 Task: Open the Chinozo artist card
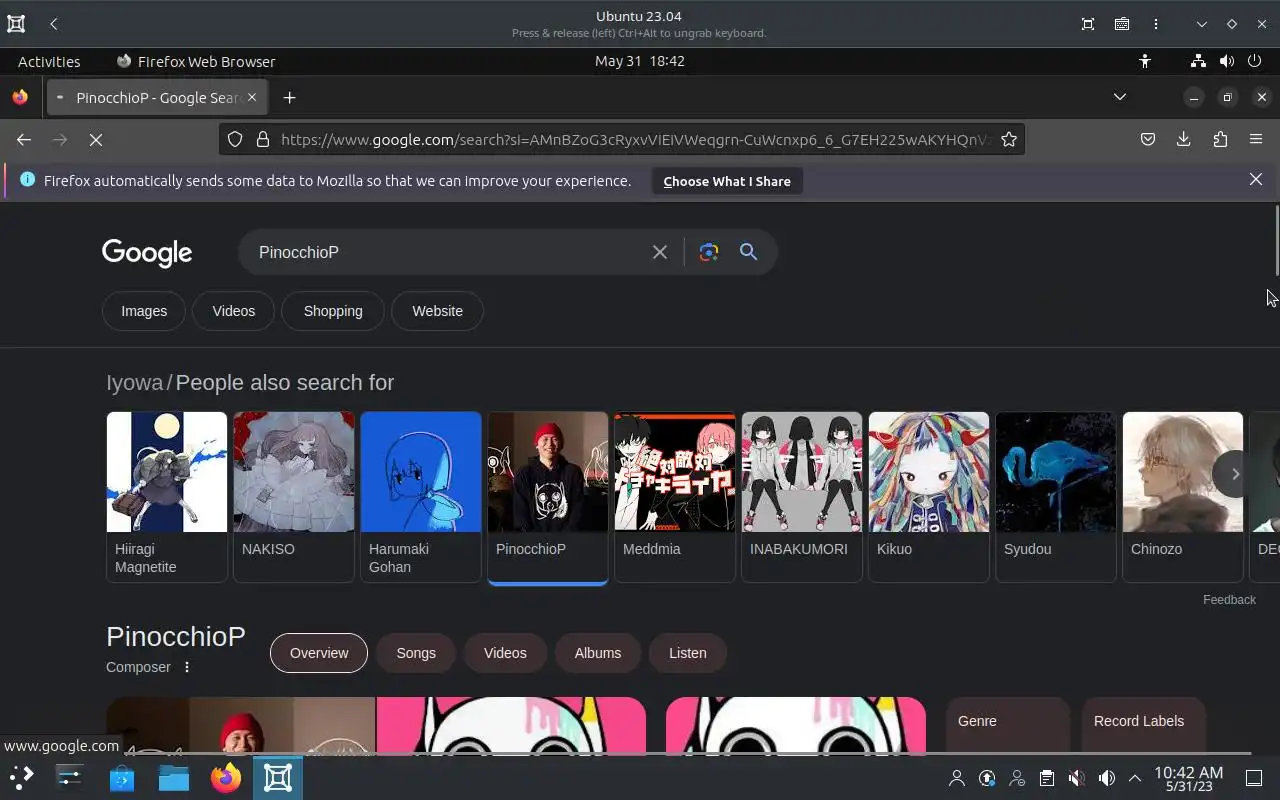tap(1183, 497)
